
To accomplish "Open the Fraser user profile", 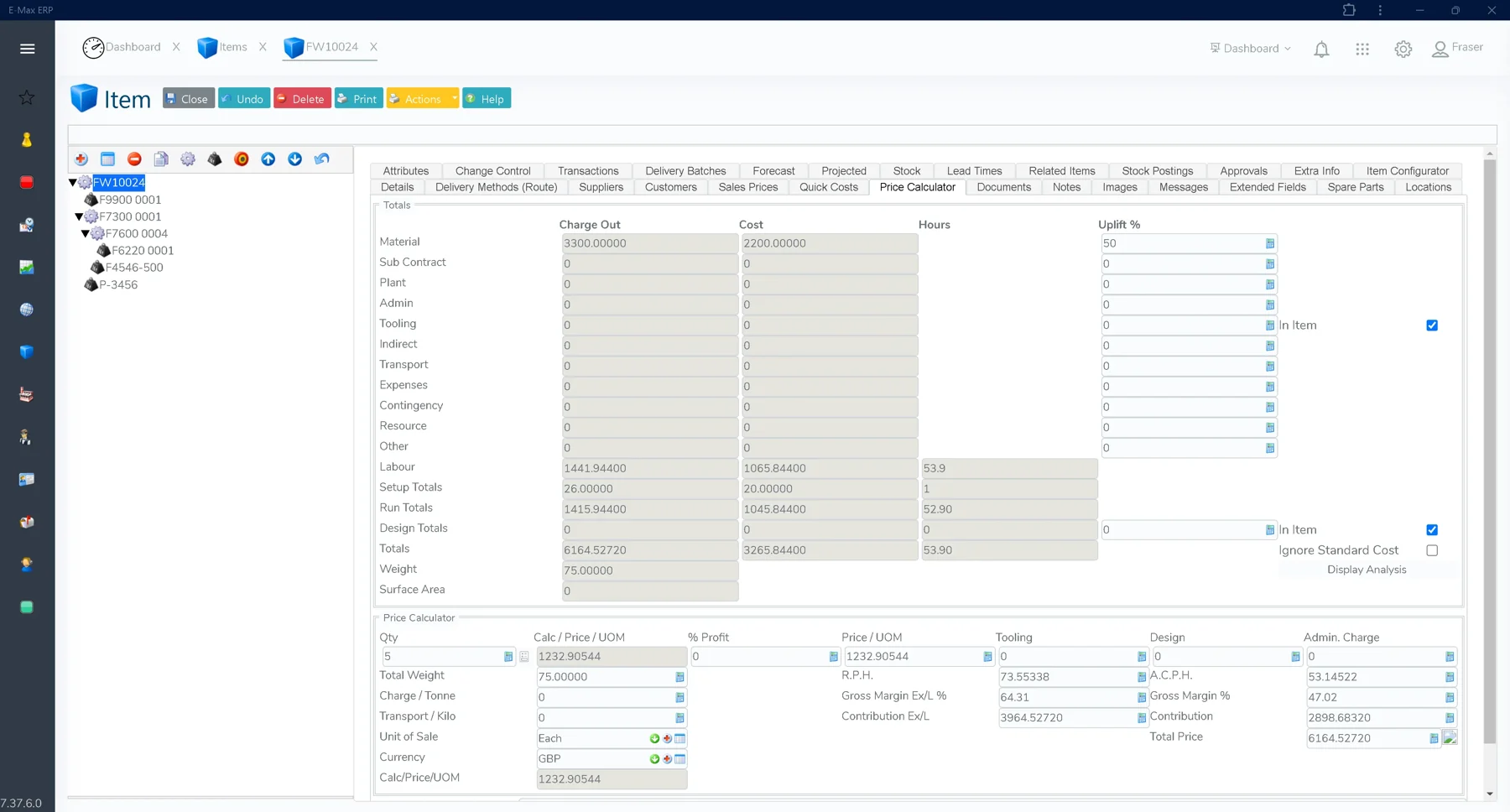I will (x=1458, y=48).
